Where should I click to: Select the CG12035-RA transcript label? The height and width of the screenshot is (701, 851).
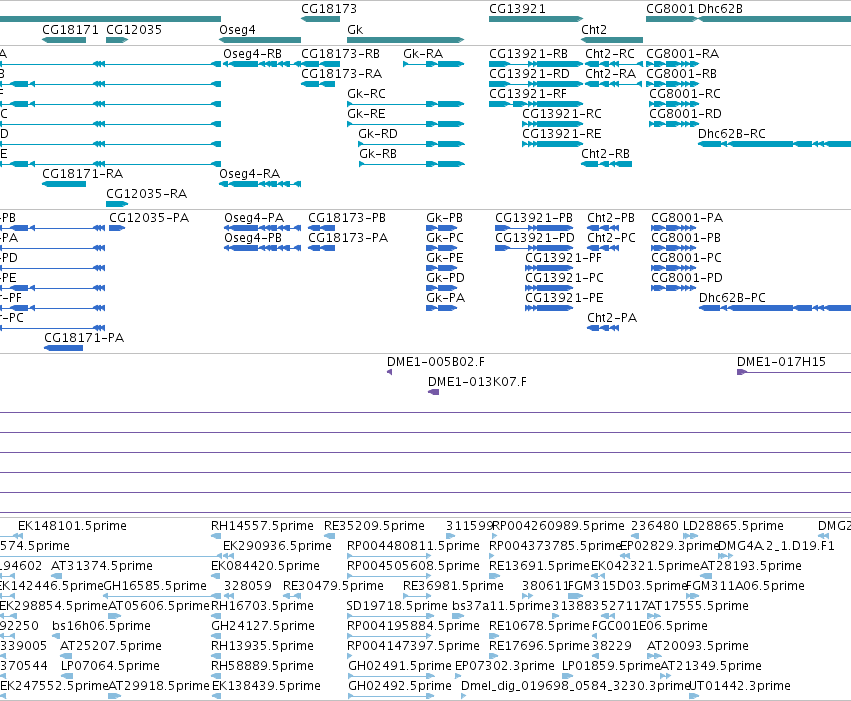tap(147, 194)
